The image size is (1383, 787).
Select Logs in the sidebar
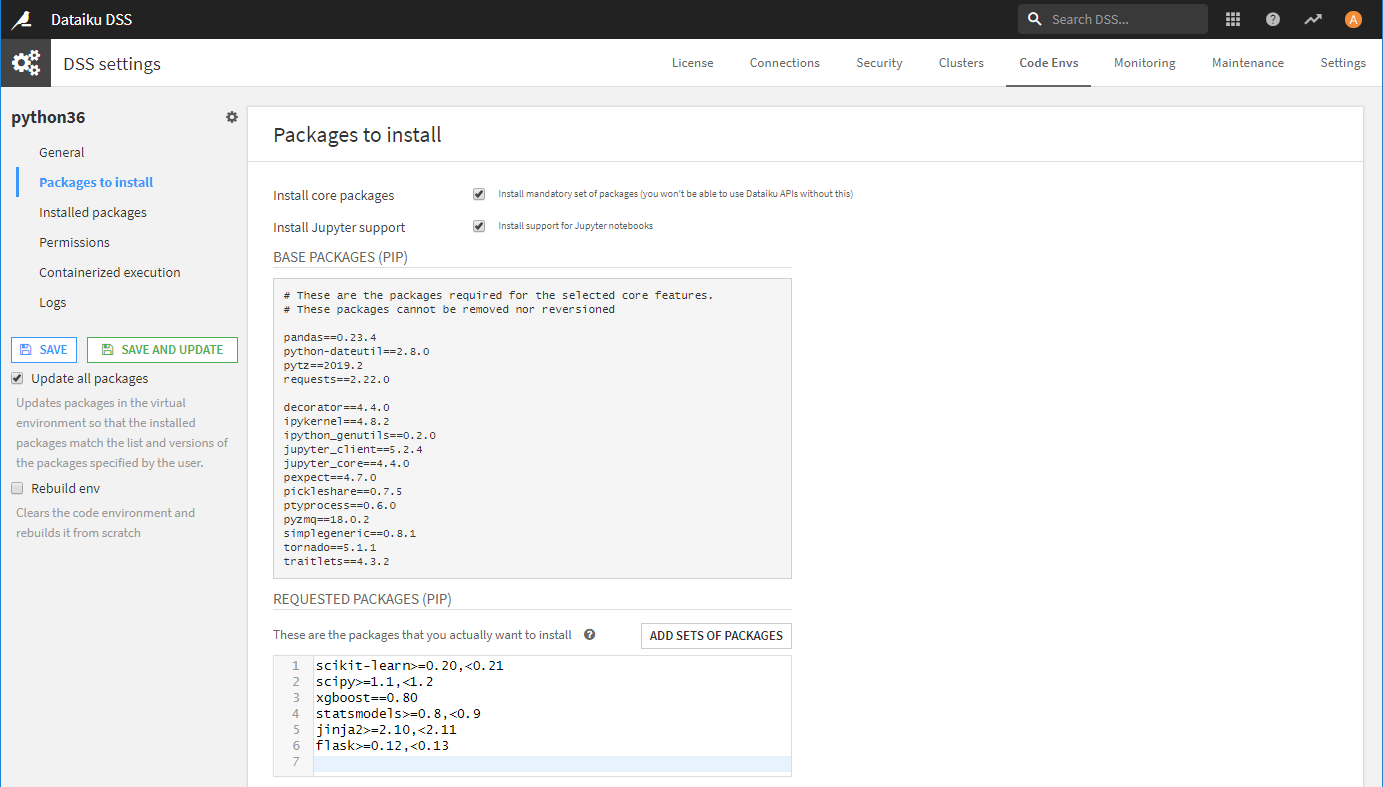coord(53,302)
